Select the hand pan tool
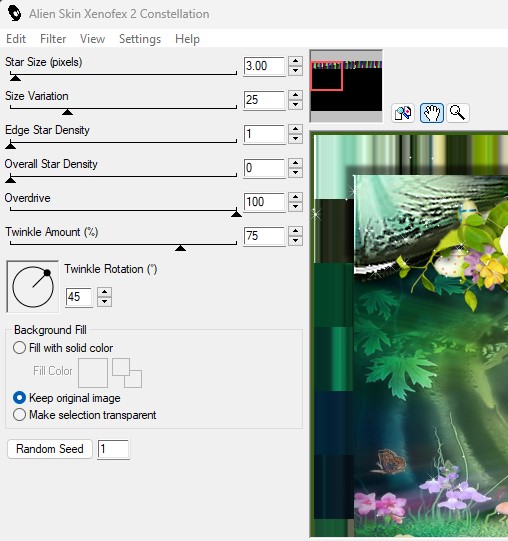The height and width of the screenshot is (541, 508). (432, 113)
